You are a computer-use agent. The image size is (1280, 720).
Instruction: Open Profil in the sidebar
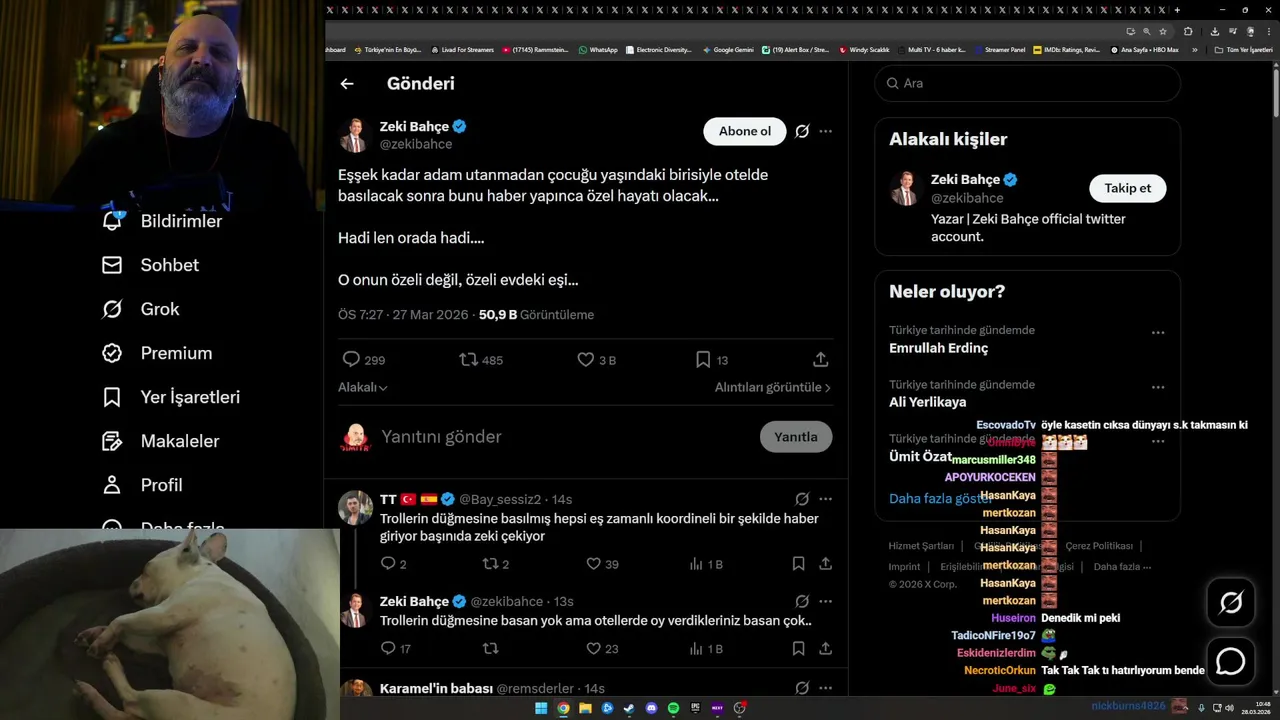pos(142,485)
